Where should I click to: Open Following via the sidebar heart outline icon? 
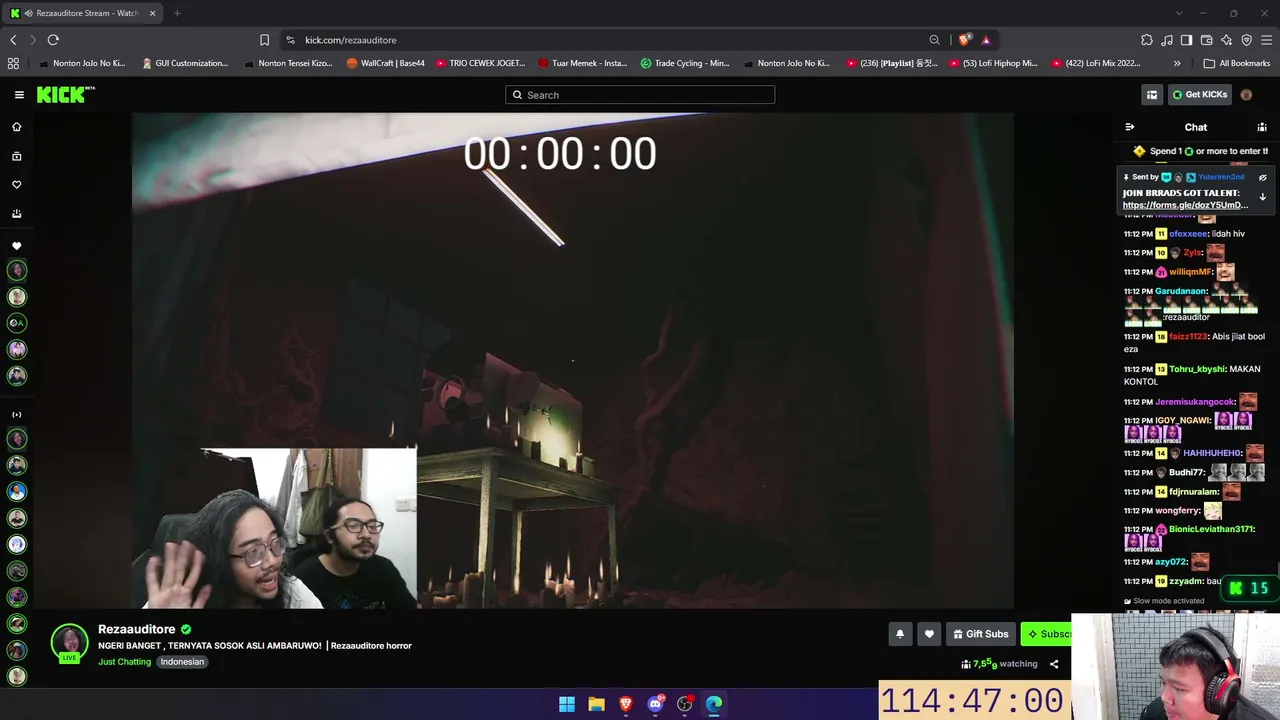point(16,185)
